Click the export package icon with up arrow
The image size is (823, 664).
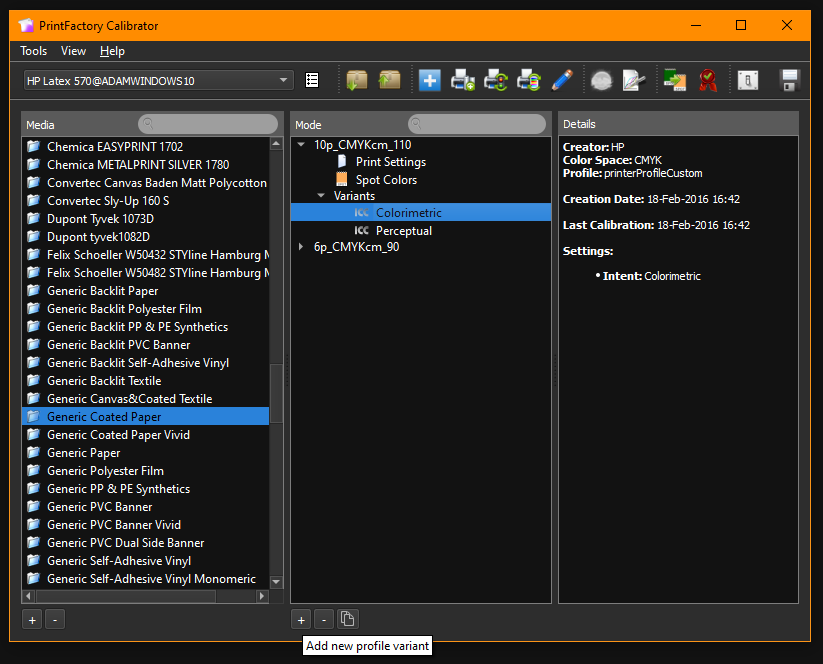tap(389, 80)
